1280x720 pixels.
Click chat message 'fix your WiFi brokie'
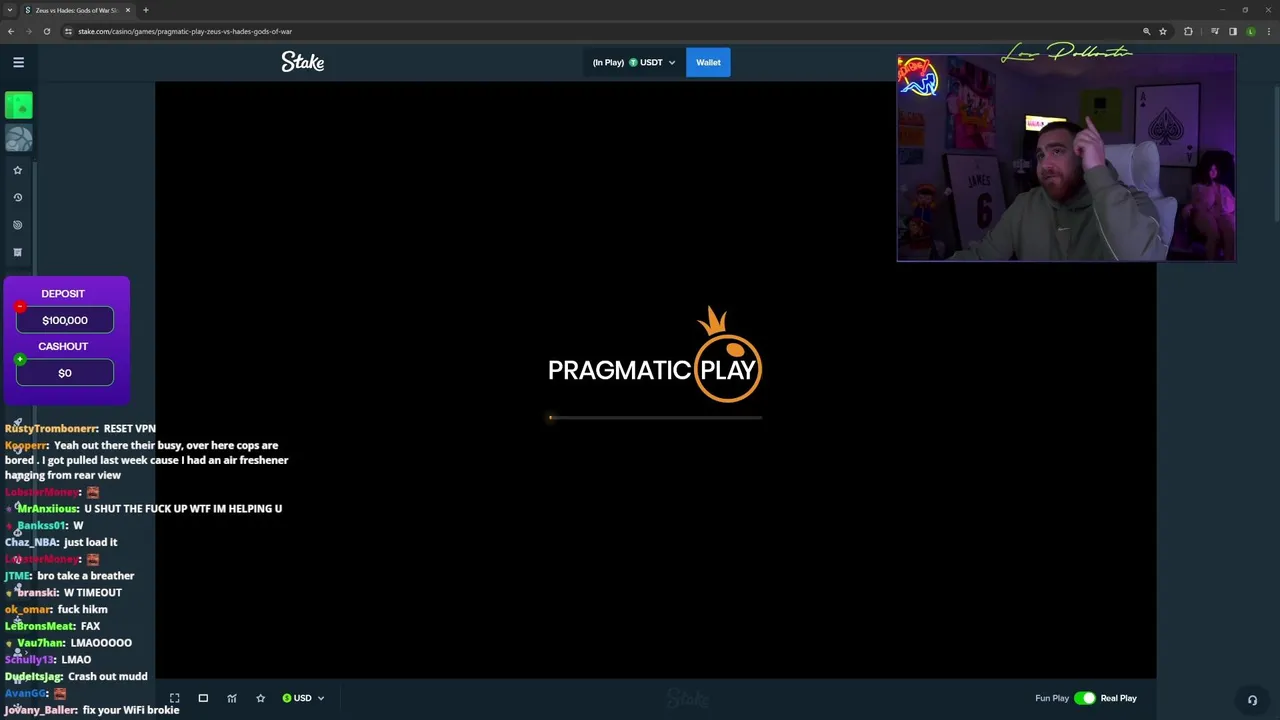131,710
